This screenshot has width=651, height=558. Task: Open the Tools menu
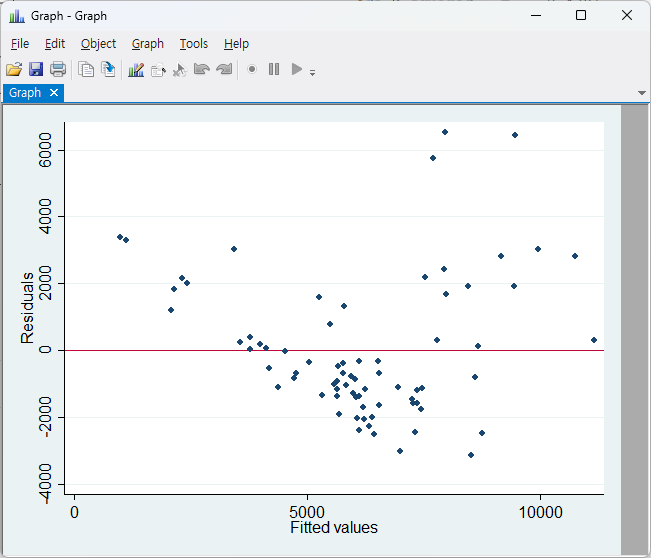click(194, 44)
